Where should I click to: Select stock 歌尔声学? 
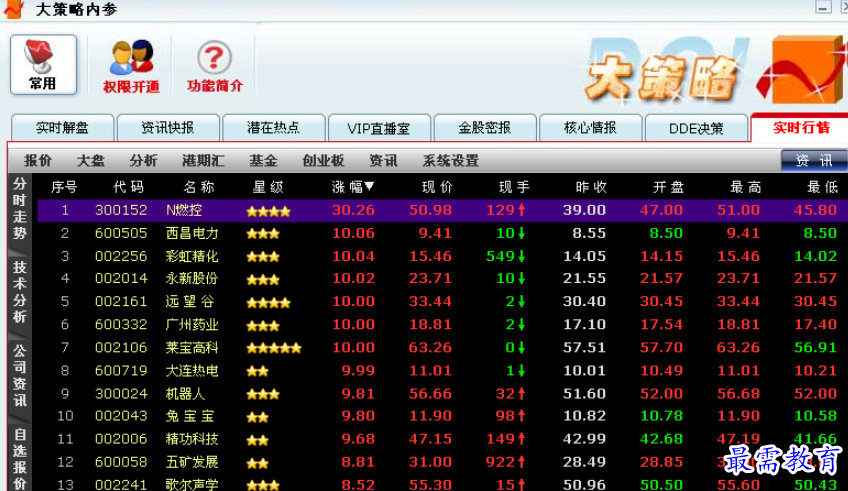192,484
